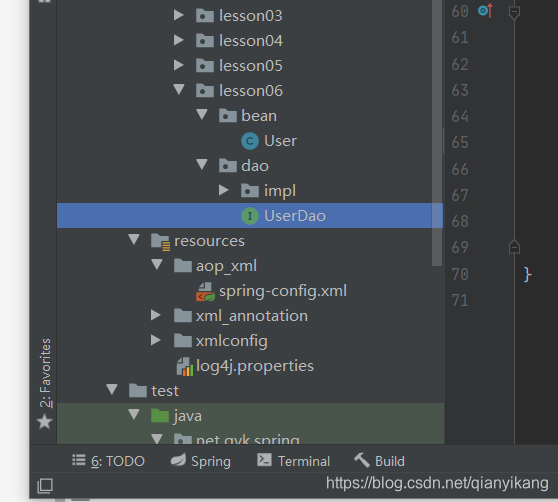Click the impl package folder icon

pyautogui.click(x=250, y=191)
